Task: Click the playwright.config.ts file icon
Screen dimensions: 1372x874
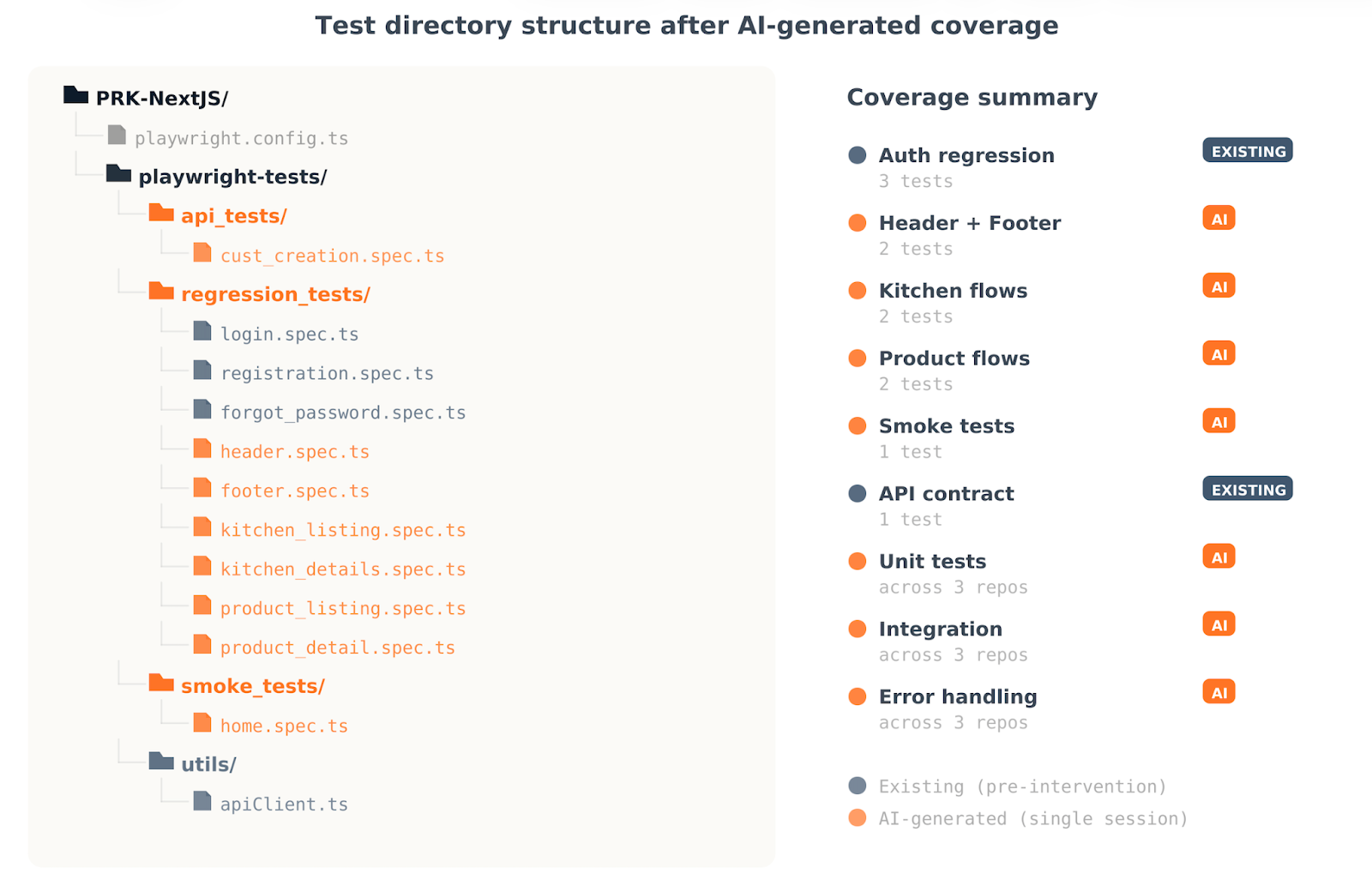Action: tap(117, 135)
